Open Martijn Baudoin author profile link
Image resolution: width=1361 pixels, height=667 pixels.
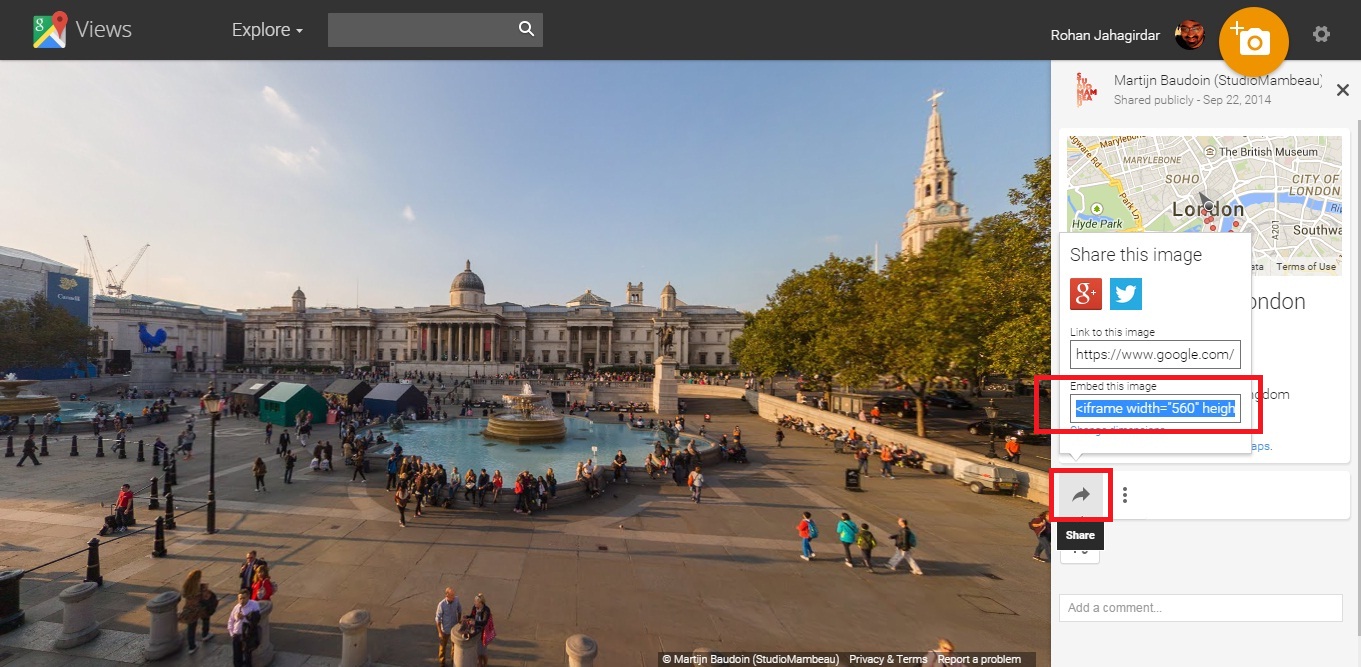click(1218, 80)
